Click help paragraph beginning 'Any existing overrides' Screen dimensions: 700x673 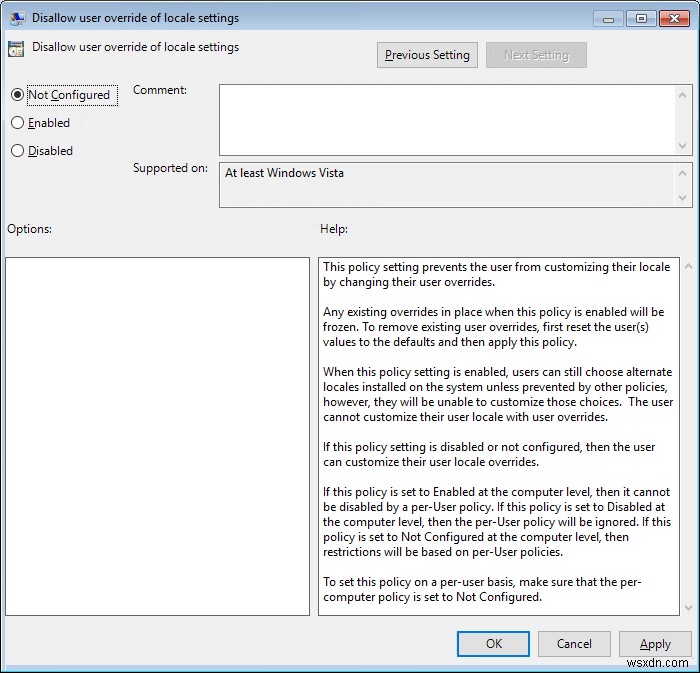click(x=494, y=327)
